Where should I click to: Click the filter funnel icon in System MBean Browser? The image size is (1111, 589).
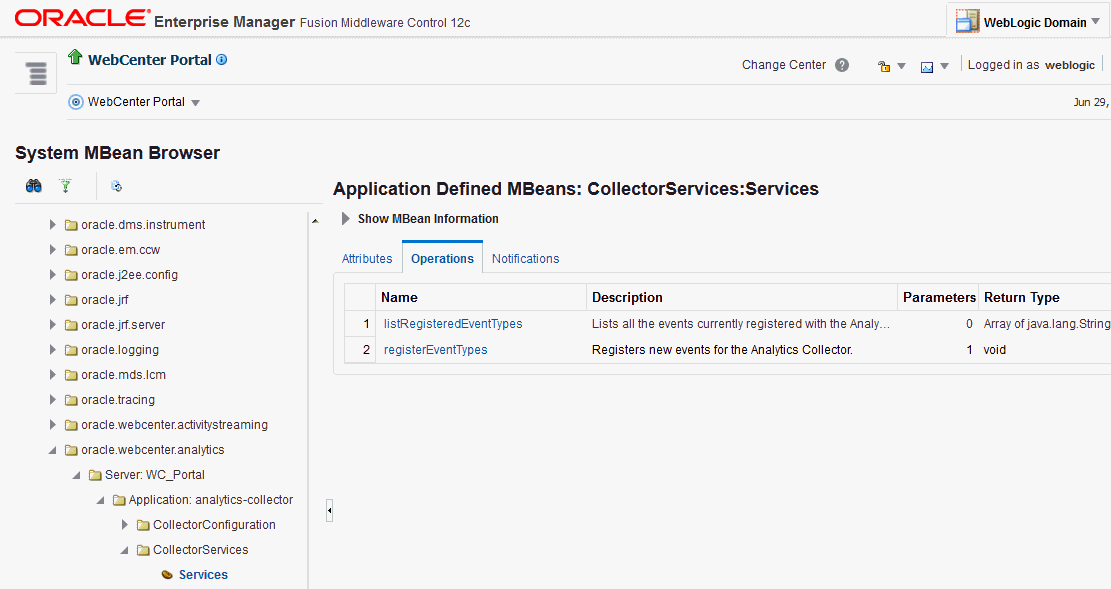[65, 185]
